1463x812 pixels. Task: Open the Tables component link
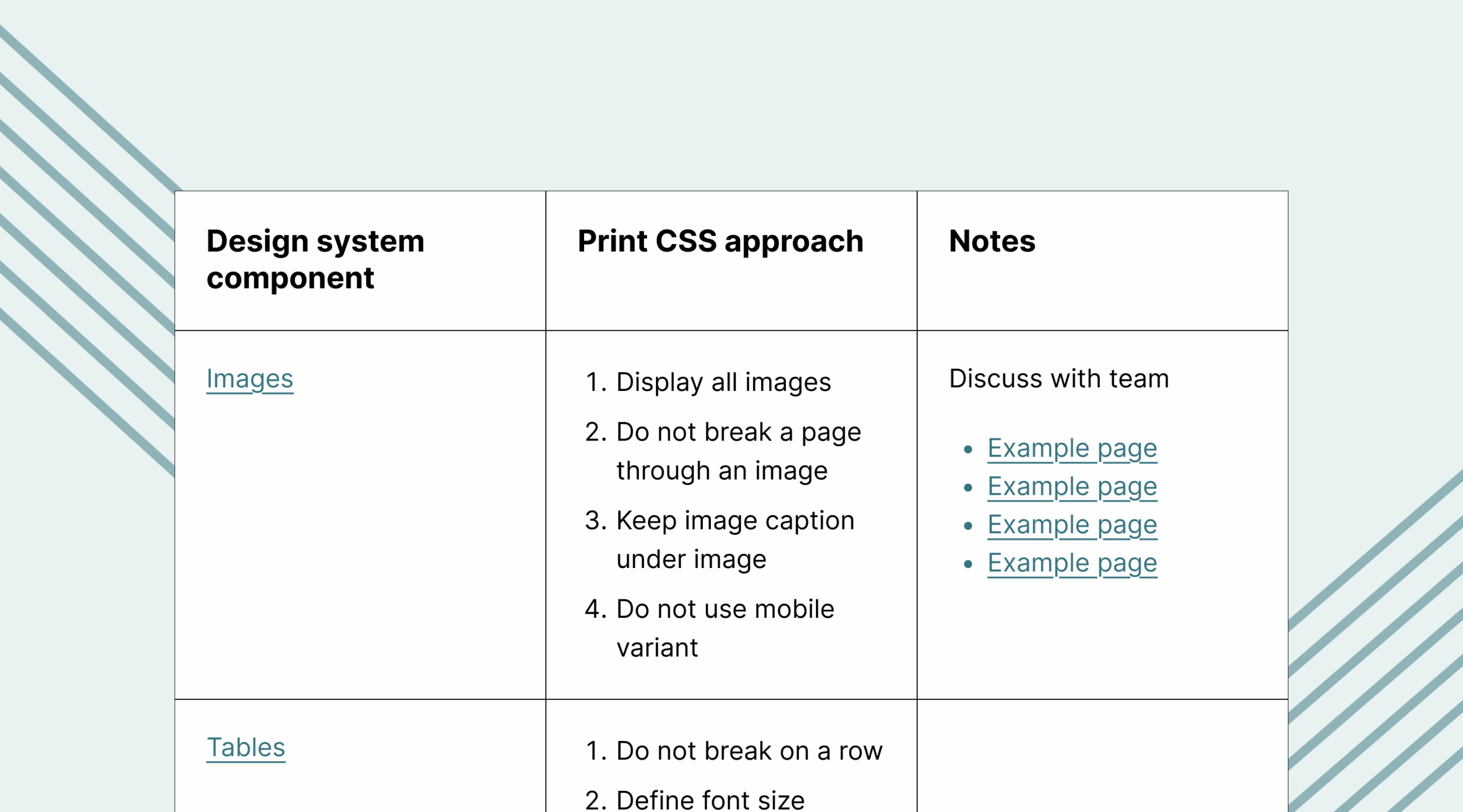pyautogui.click(x=246, y=747)
